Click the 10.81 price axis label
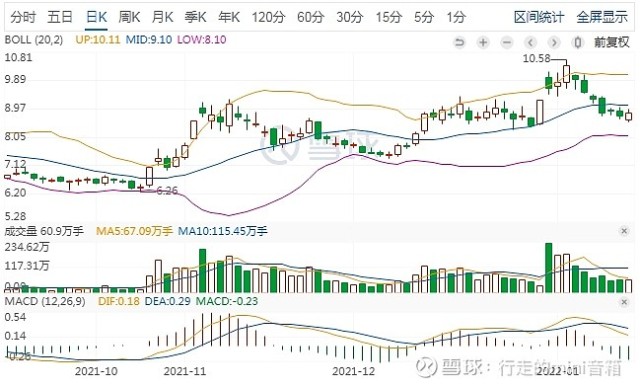This screenshot has height=387, width=640. tap(18, 58)
